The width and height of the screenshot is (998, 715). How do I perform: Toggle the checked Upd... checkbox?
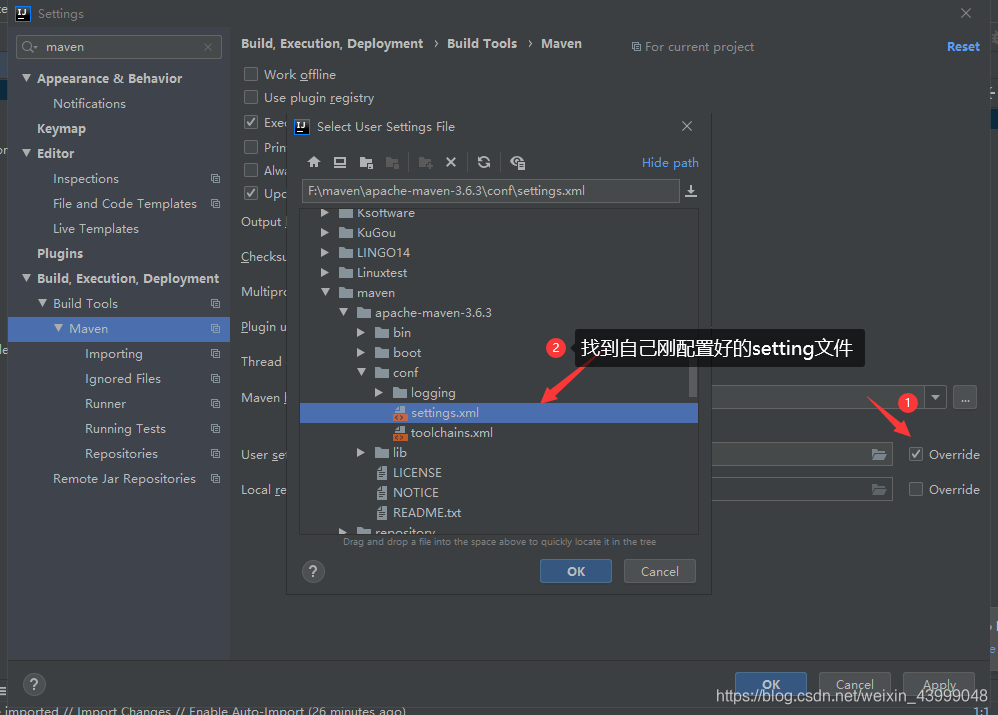[x=251, y=193]
